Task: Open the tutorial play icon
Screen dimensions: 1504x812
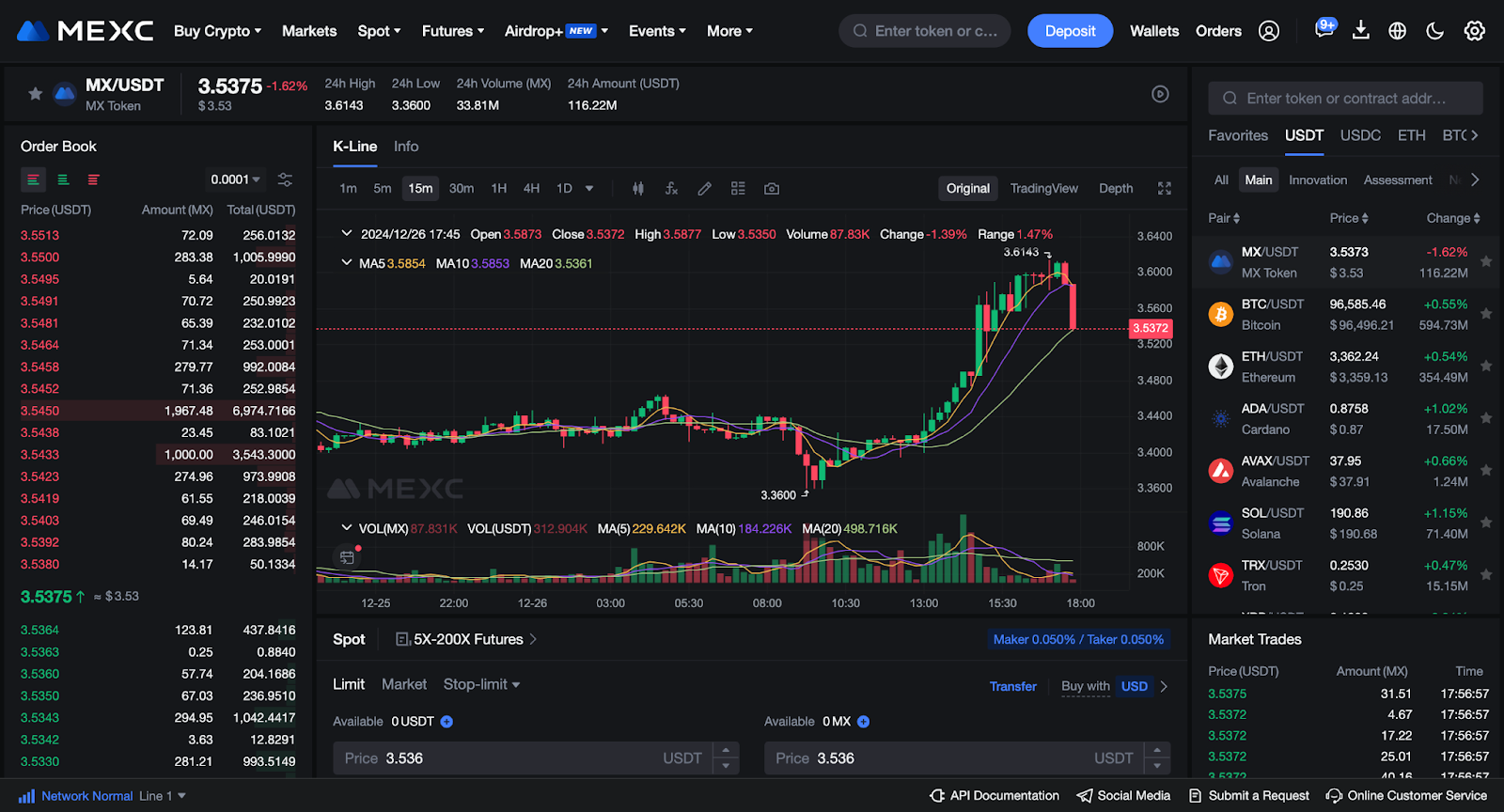Action: (x=1161, y=94)
